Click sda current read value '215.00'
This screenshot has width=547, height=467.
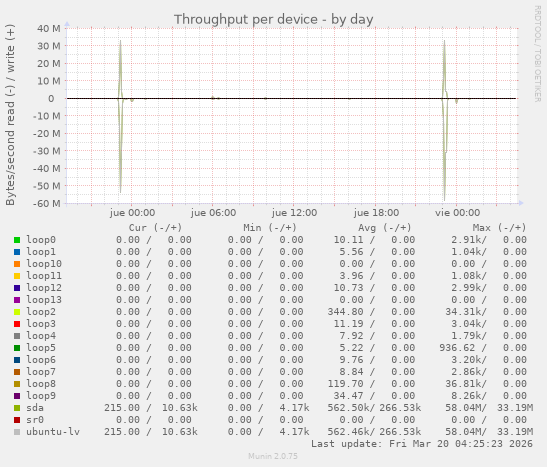click(x=122, y=408)
